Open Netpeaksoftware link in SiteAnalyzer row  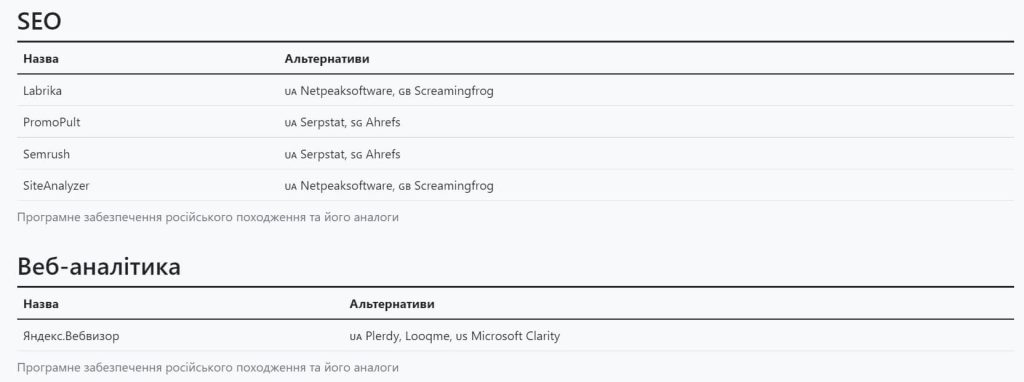pyautogui.click(x=346, y=186)
